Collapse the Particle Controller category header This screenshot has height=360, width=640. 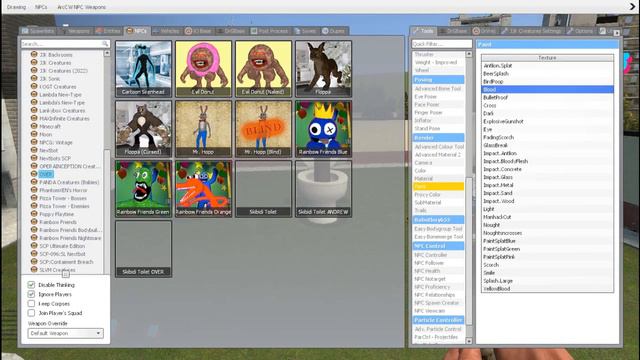pyautogui.click(x=438, y=320)
